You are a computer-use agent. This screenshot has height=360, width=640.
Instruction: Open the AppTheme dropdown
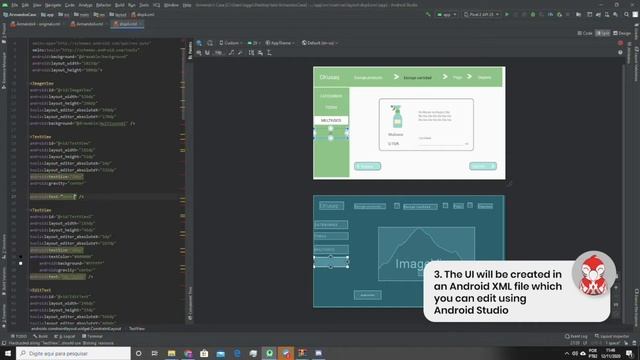[280, 43]
